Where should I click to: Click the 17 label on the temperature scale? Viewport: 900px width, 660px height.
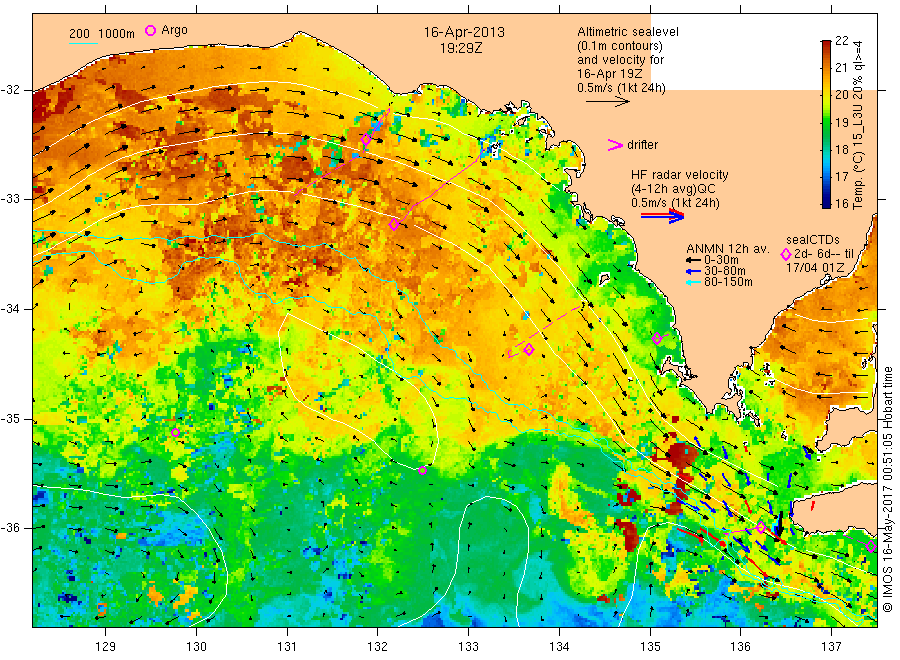(841, 176)
